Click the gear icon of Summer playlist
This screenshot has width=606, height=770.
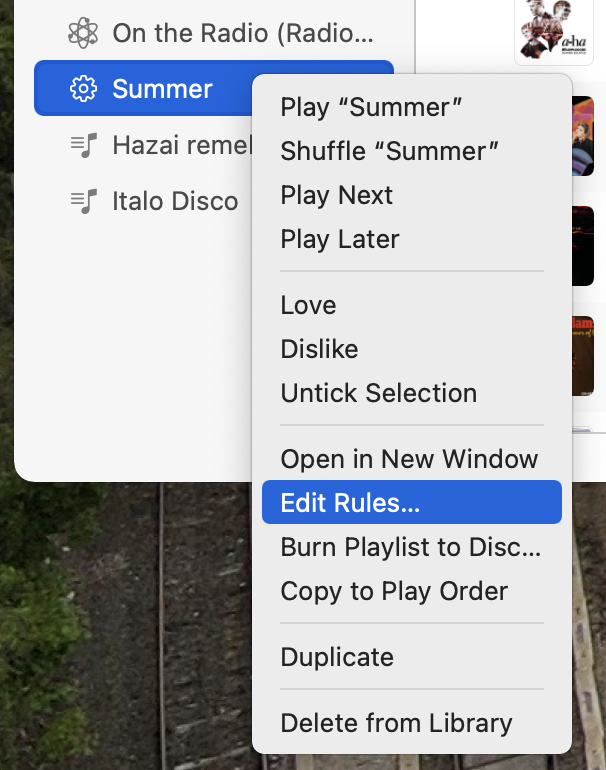[x=83, y=89]
